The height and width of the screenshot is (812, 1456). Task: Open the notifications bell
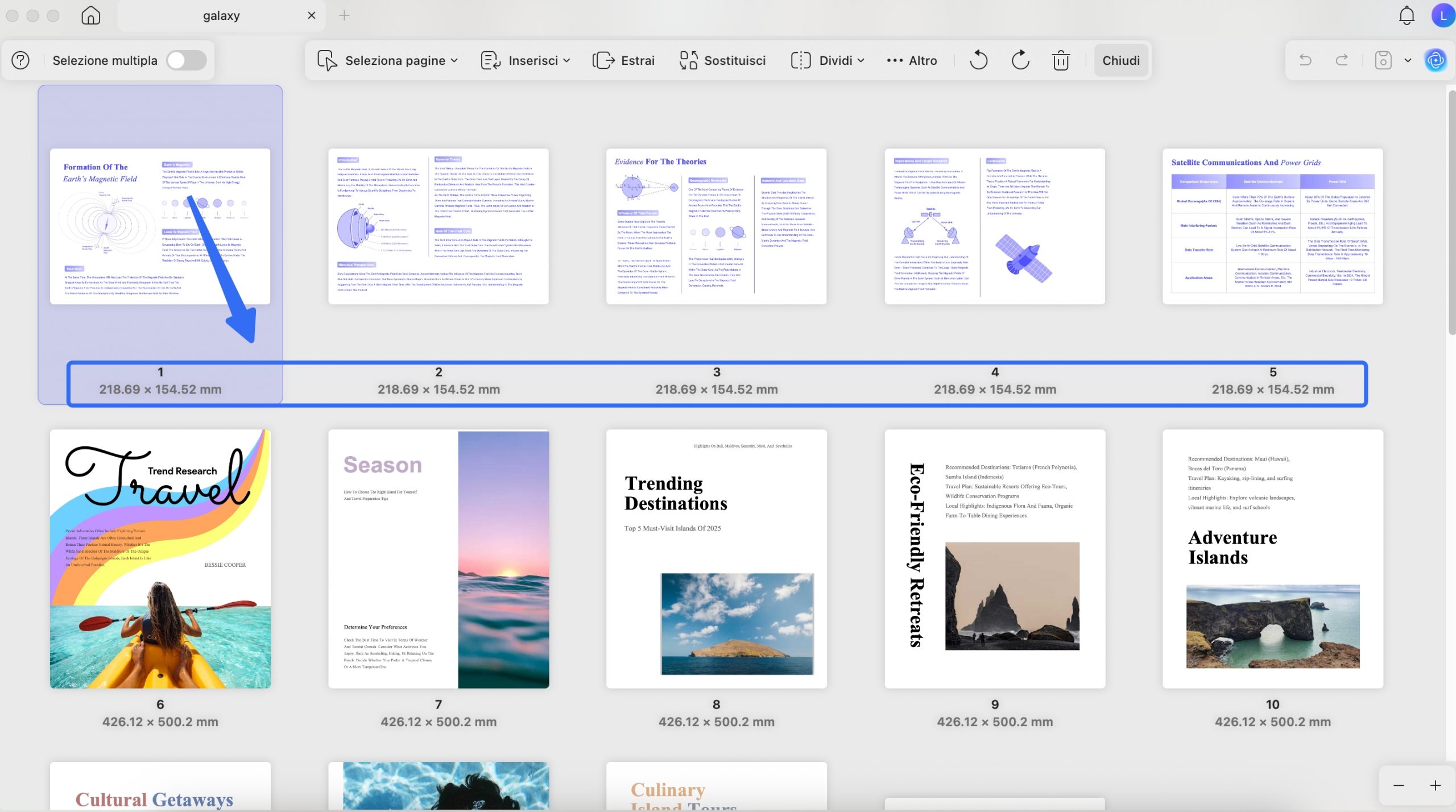[1407, 15]
